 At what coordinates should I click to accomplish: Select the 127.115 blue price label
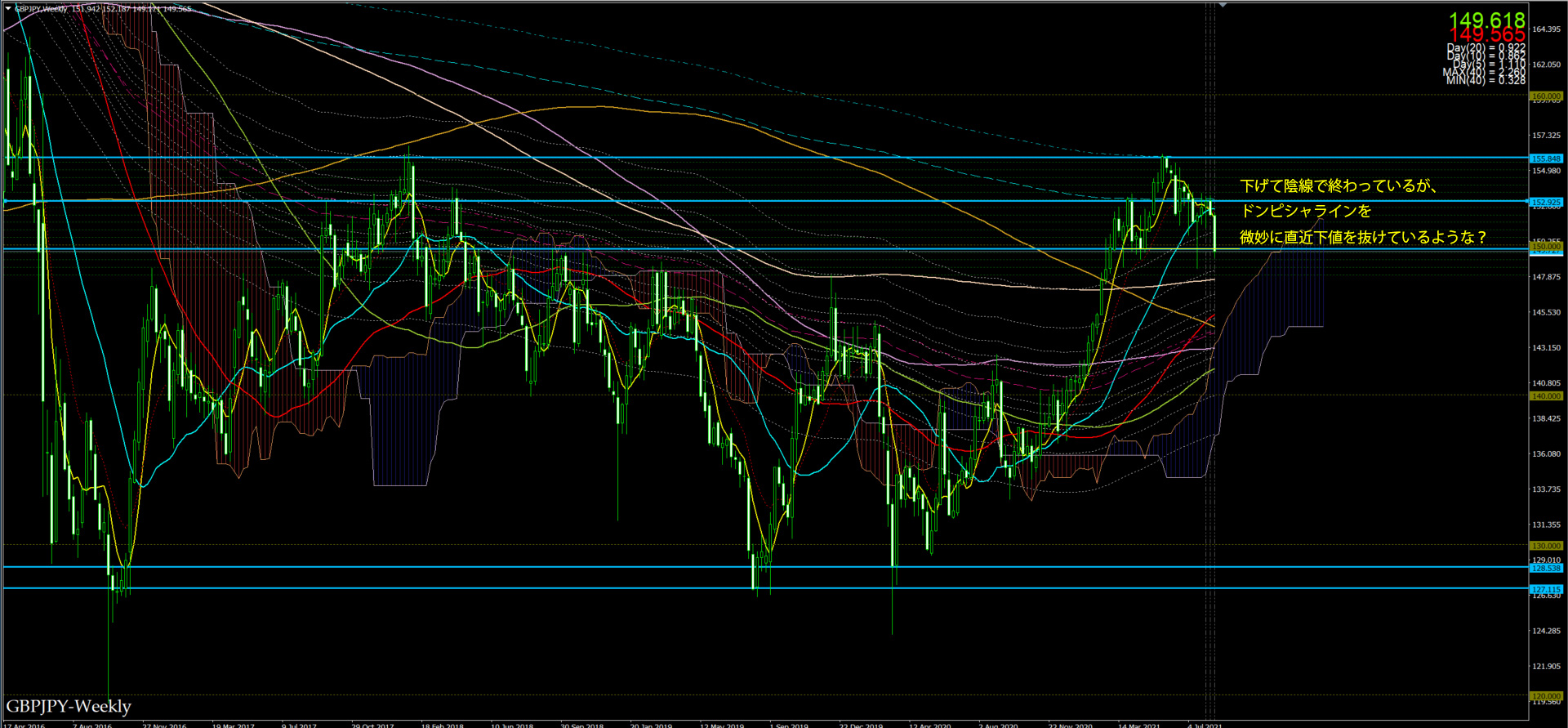click(x=1545, y=589)
